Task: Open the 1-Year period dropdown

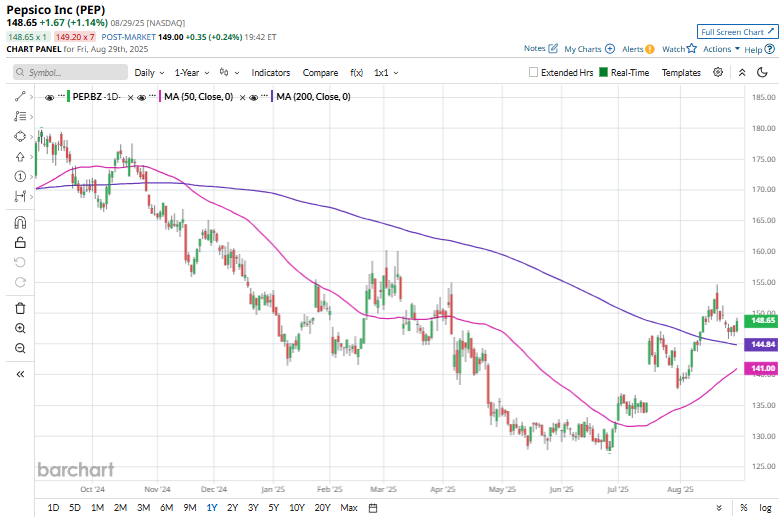Action: [192, 73]
